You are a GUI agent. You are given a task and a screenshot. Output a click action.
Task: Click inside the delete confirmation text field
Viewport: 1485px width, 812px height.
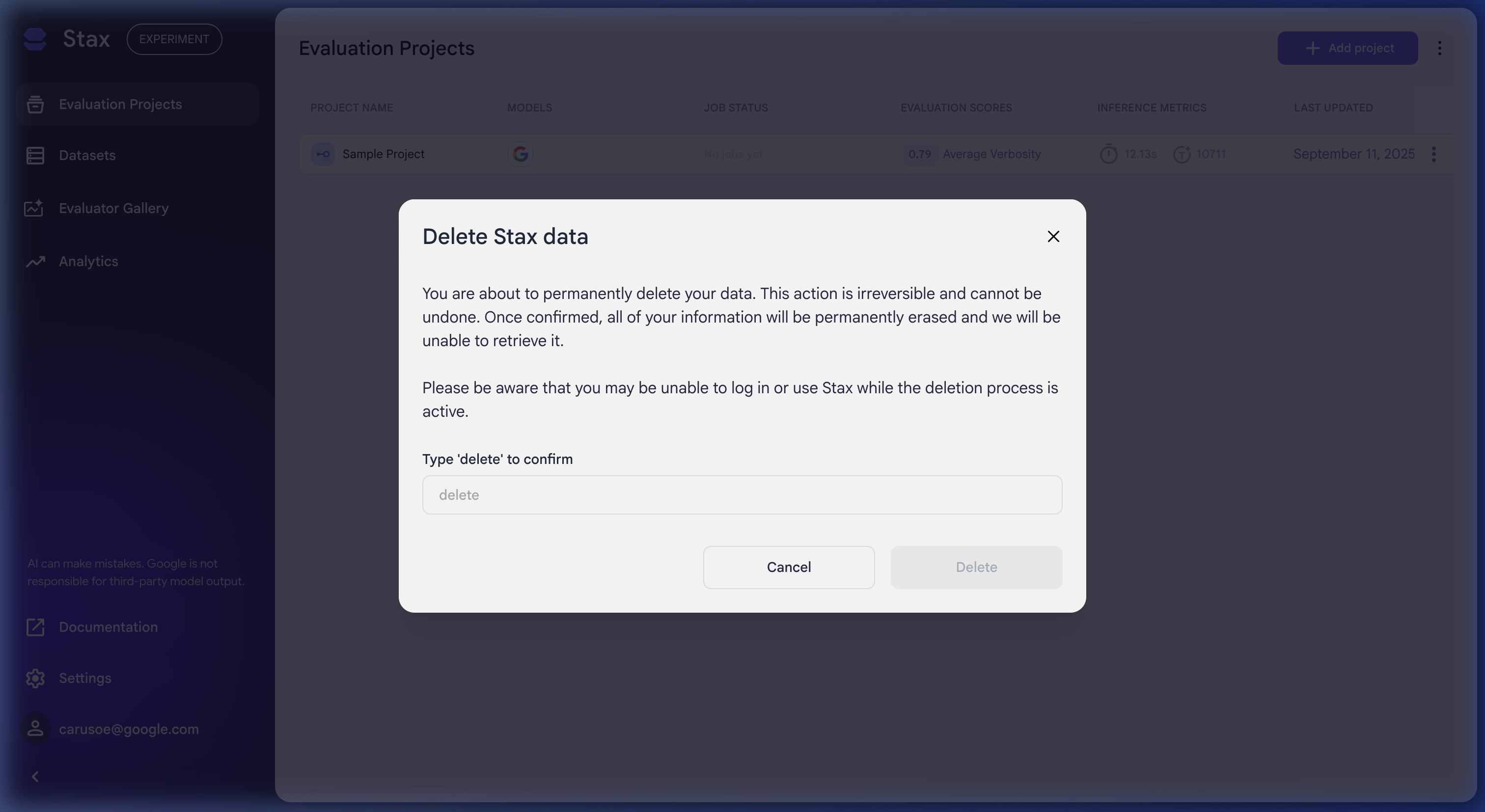click(x=742, y=494)
